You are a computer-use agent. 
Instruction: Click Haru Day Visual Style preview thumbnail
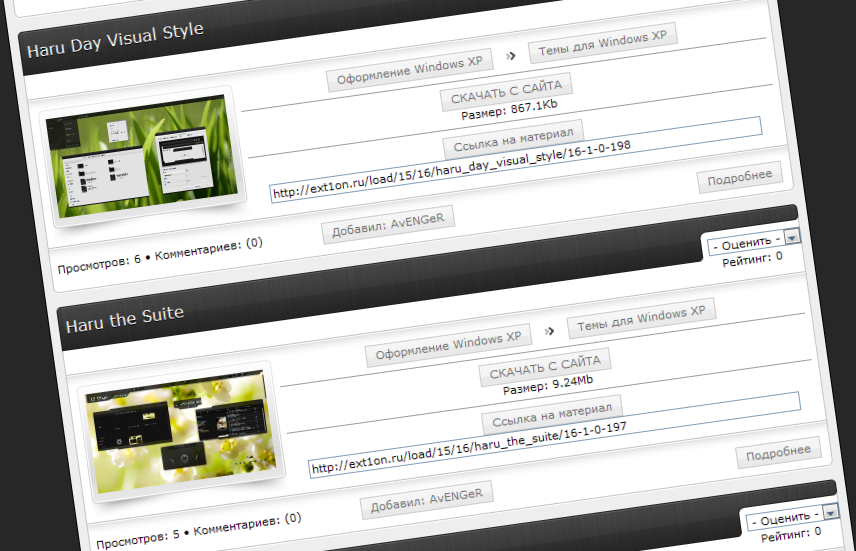click(141, 147)
